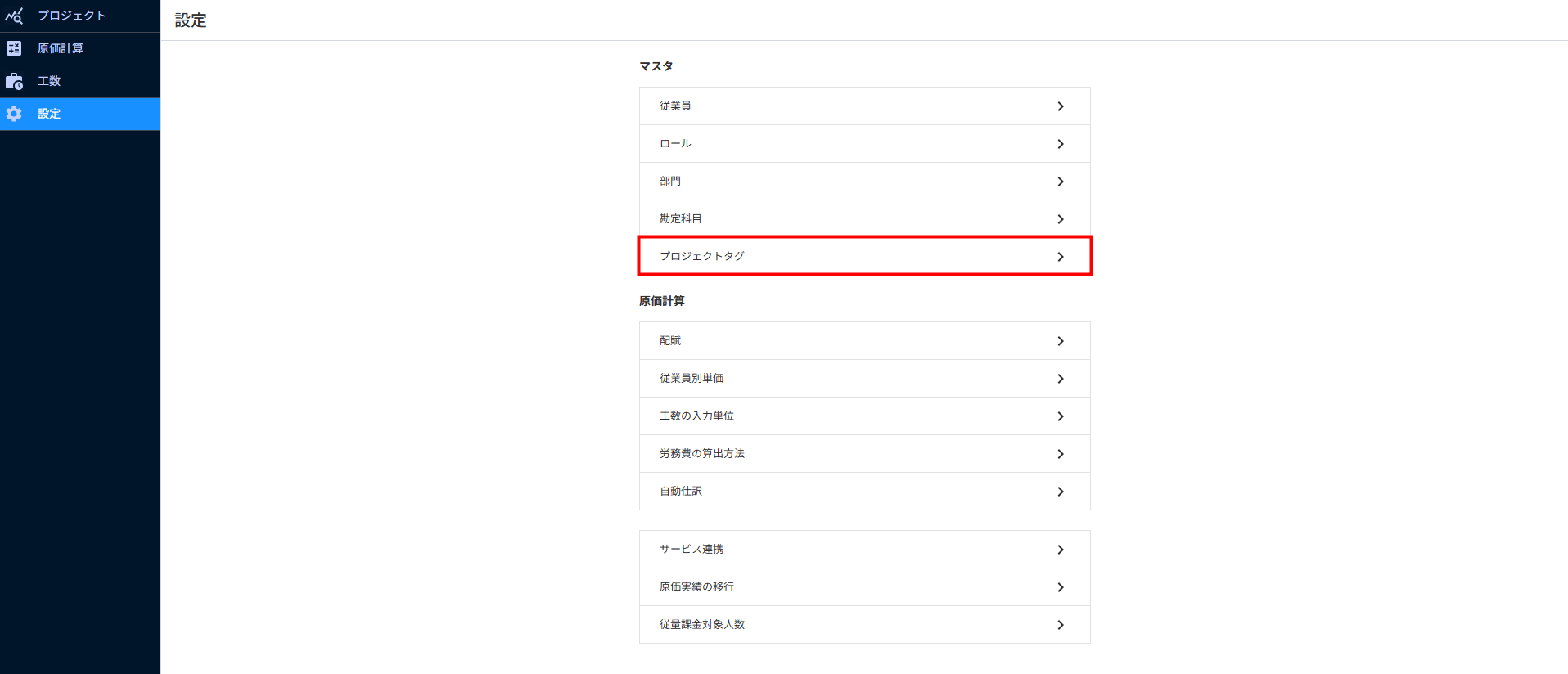Click the project chart icon in sidebar
This screenshot has height=674, width=1568.
point(14,16)
